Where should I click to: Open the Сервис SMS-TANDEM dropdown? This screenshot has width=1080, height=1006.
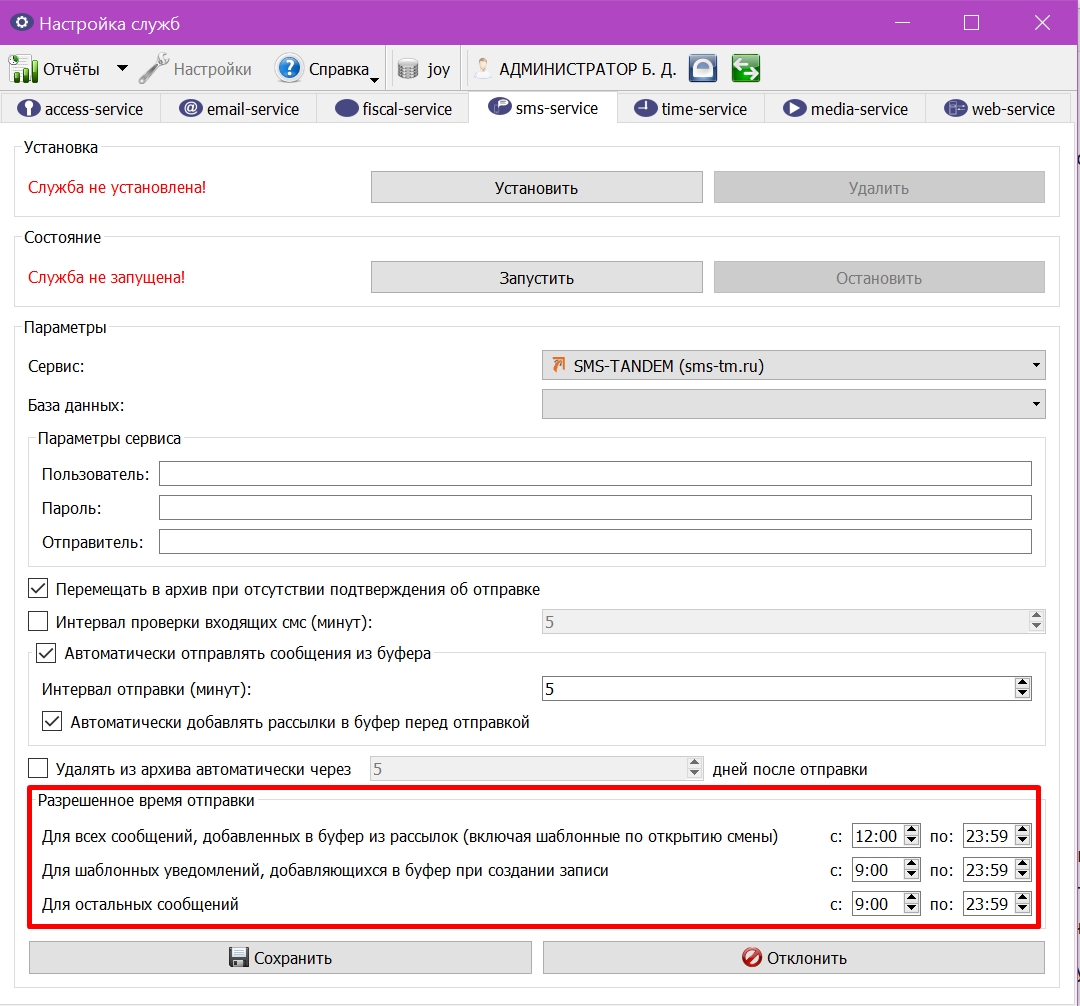793,366
